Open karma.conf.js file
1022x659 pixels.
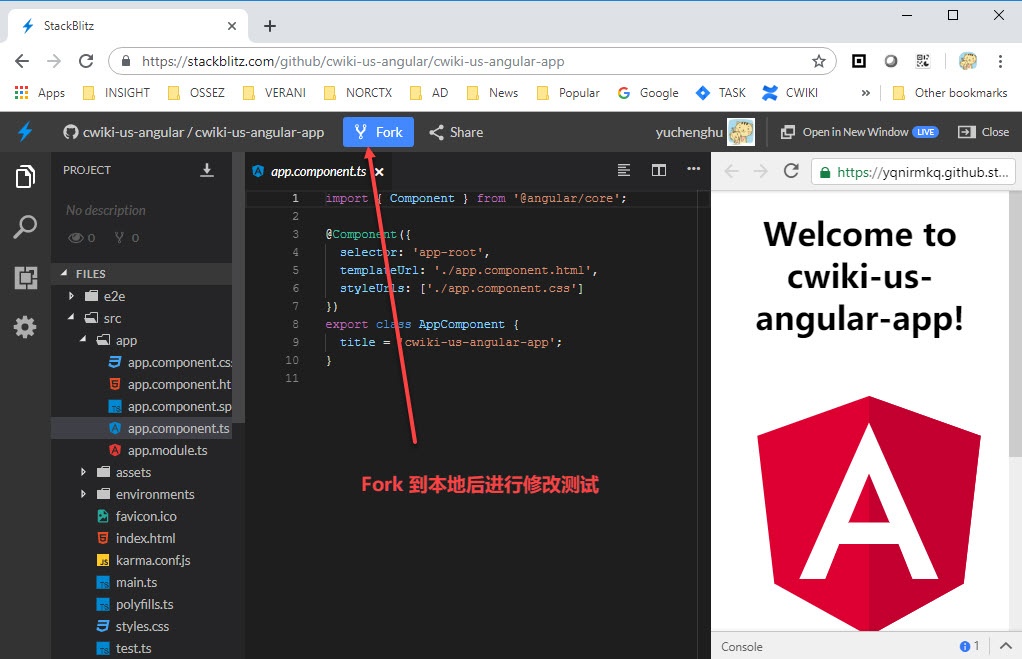tap(143, 561)
